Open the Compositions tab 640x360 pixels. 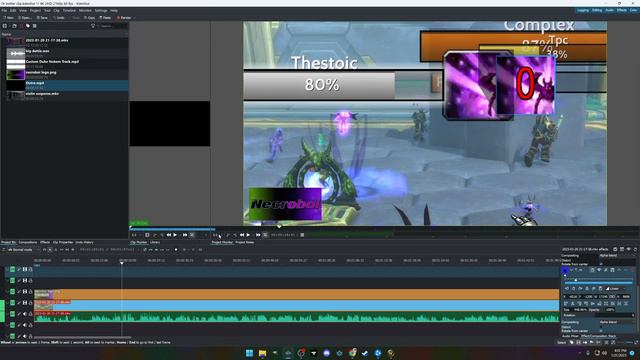28,242
